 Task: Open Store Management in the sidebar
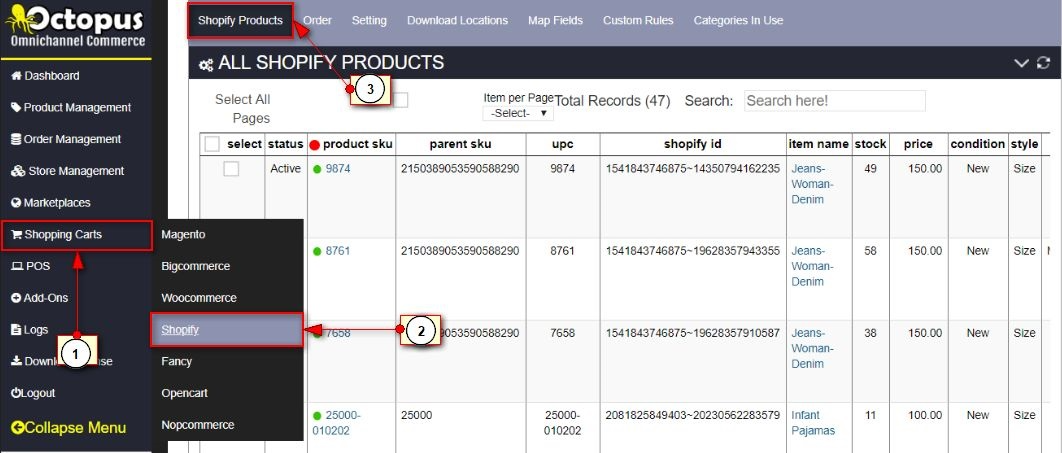click(x=68, y=171)
